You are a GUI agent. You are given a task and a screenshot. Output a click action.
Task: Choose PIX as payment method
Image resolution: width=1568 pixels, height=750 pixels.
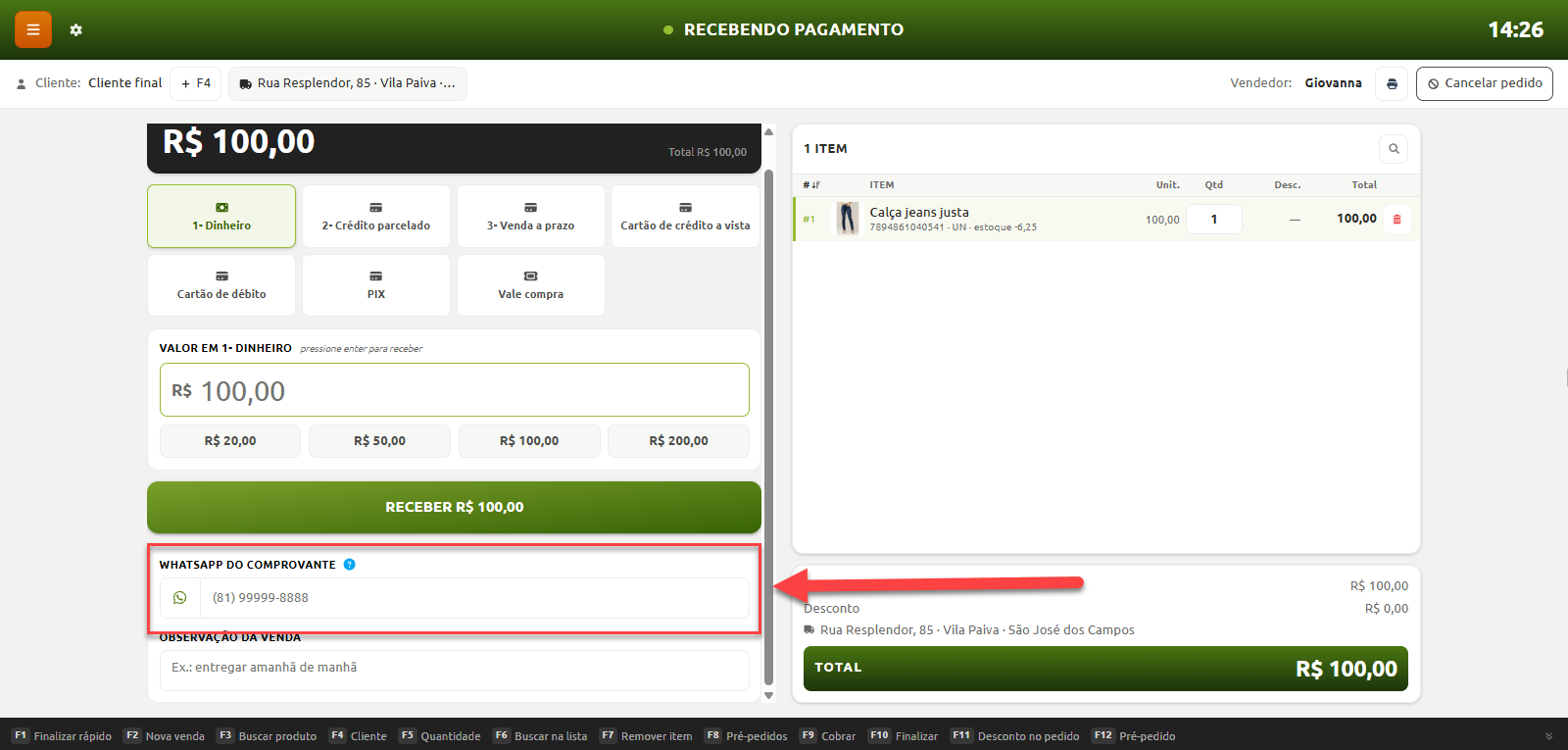376,285
